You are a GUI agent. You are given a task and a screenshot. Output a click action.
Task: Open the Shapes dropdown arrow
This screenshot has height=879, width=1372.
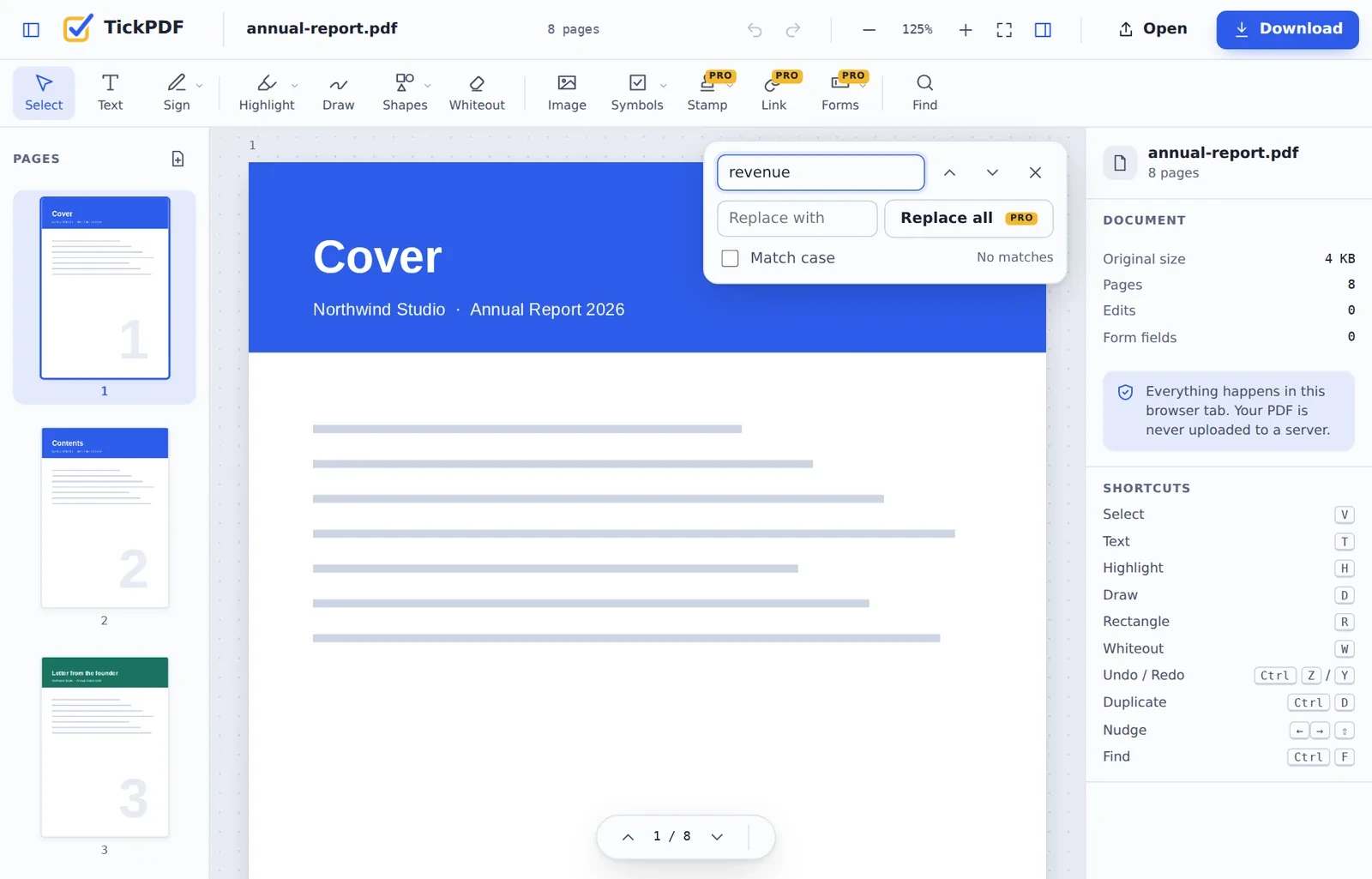coord(427,85)
